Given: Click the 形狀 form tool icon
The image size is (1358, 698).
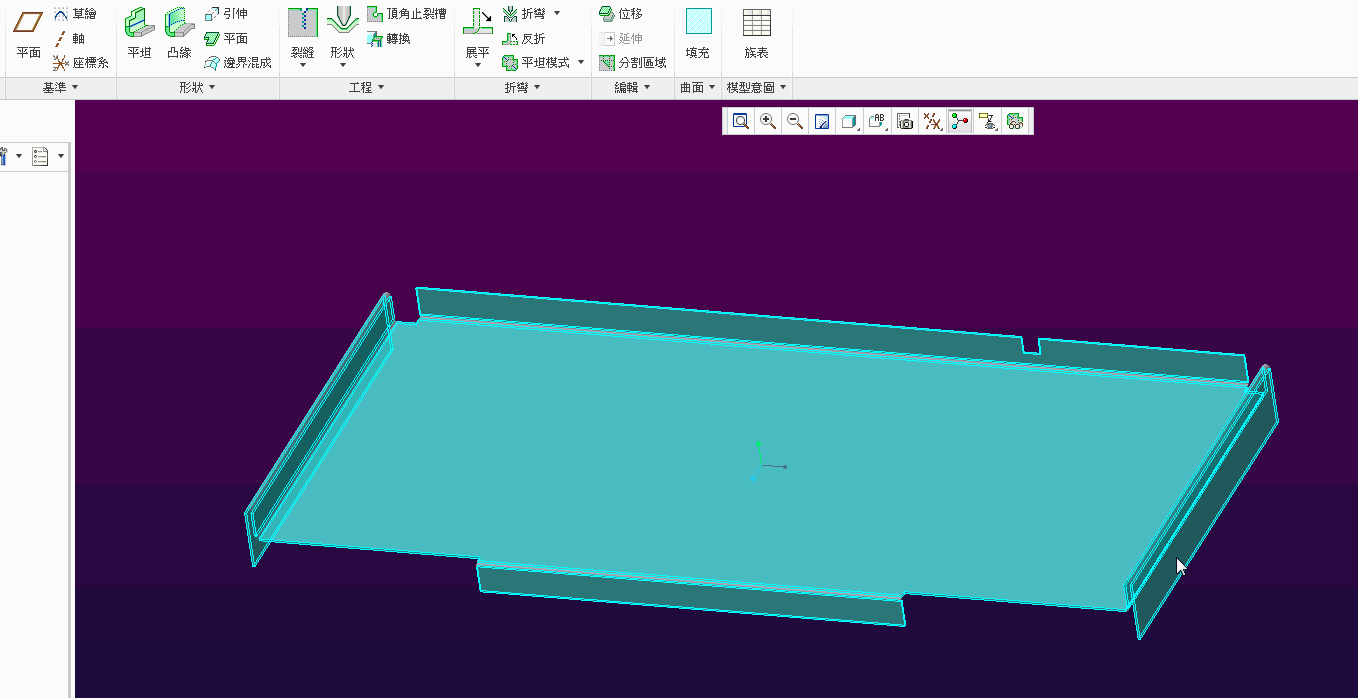Looking at the screenshot, I should [342, 22].
